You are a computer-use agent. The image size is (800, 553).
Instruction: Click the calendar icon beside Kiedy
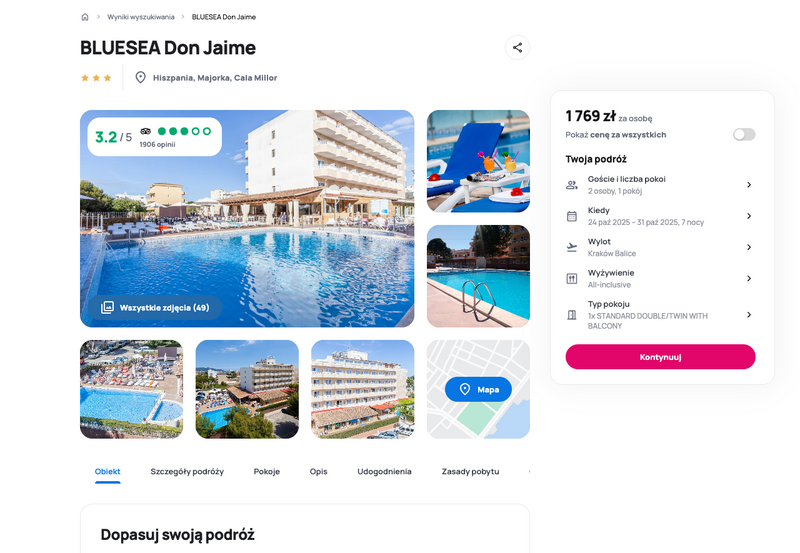click(x=572, y=216)
